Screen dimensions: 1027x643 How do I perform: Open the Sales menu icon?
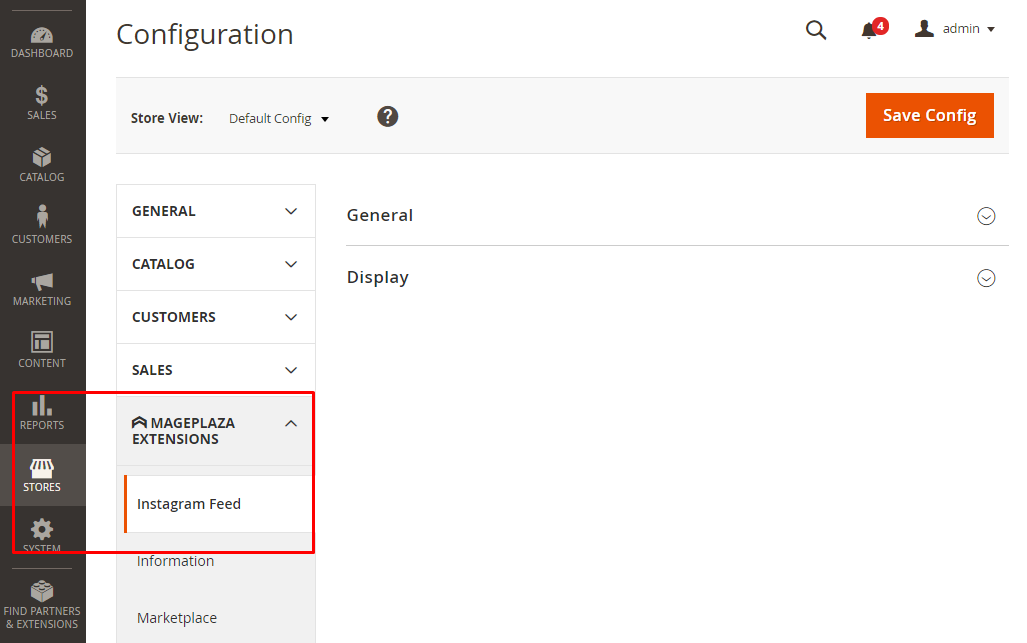pos(42,103)
